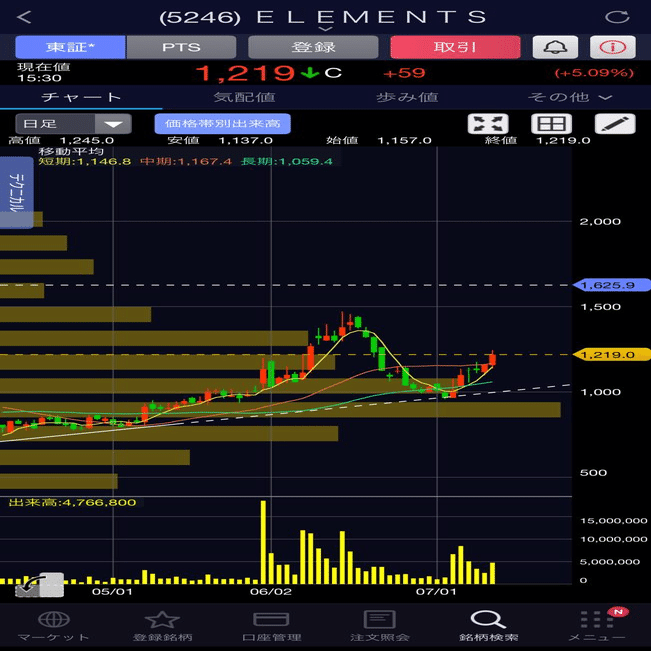Screen dimensions: 651x651
Task: Expand chart to full screen
Action: coord(488,124)
